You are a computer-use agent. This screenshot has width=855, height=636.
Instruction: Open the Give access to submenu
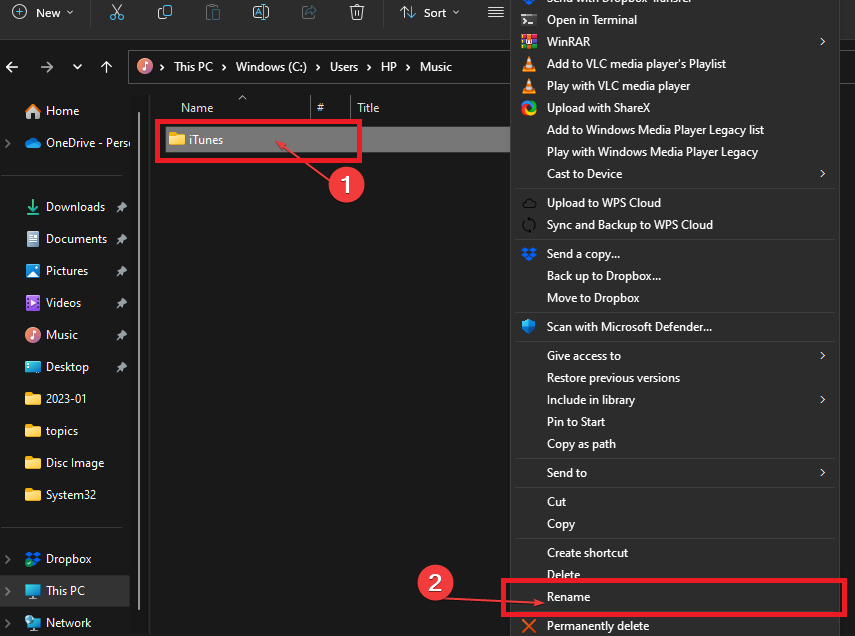pyautogui.click(x=675, y=356)
